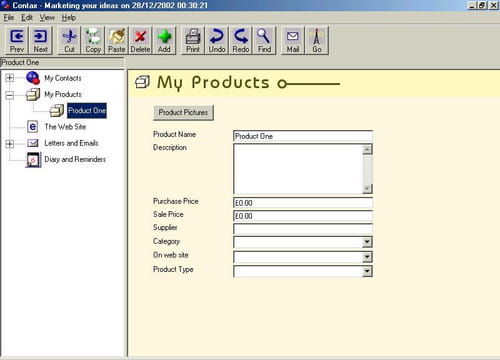500x360 pixels.
Task: Select My Contacts in the tree
Action: pyautogui.click(x=63, y=78)
